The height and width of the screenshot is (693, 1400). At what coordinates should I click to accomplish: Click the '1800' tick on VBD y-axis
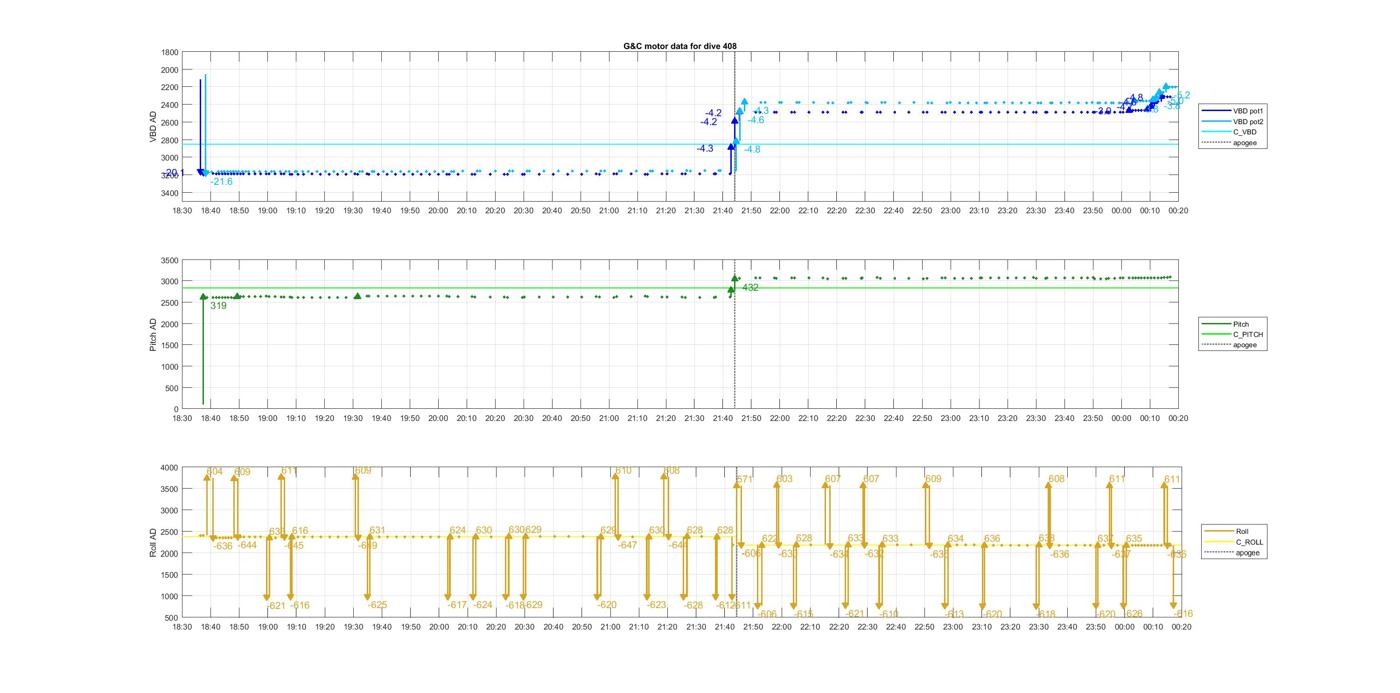click(170, 52)
